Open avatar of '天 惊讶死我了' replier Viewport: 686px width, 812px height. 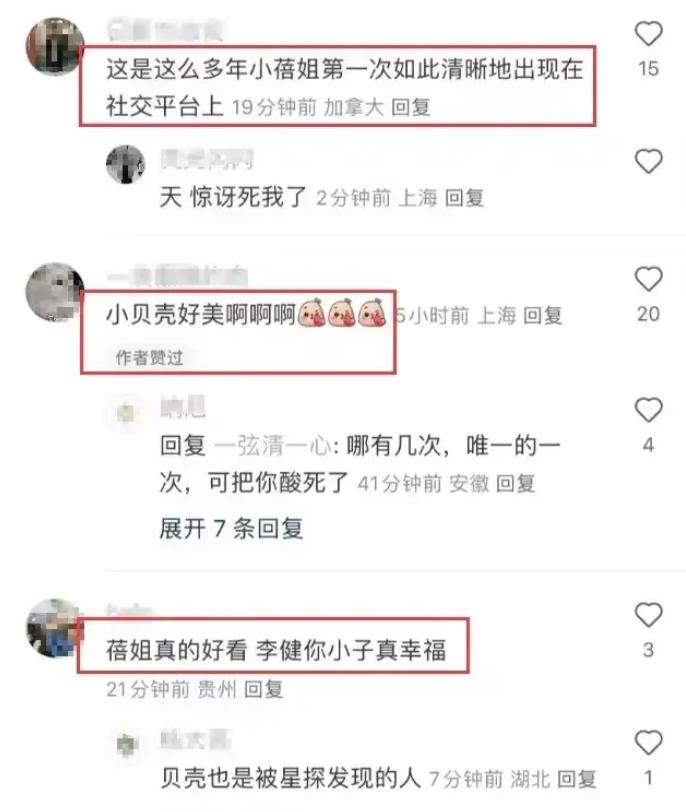click(x=125, y=164)
